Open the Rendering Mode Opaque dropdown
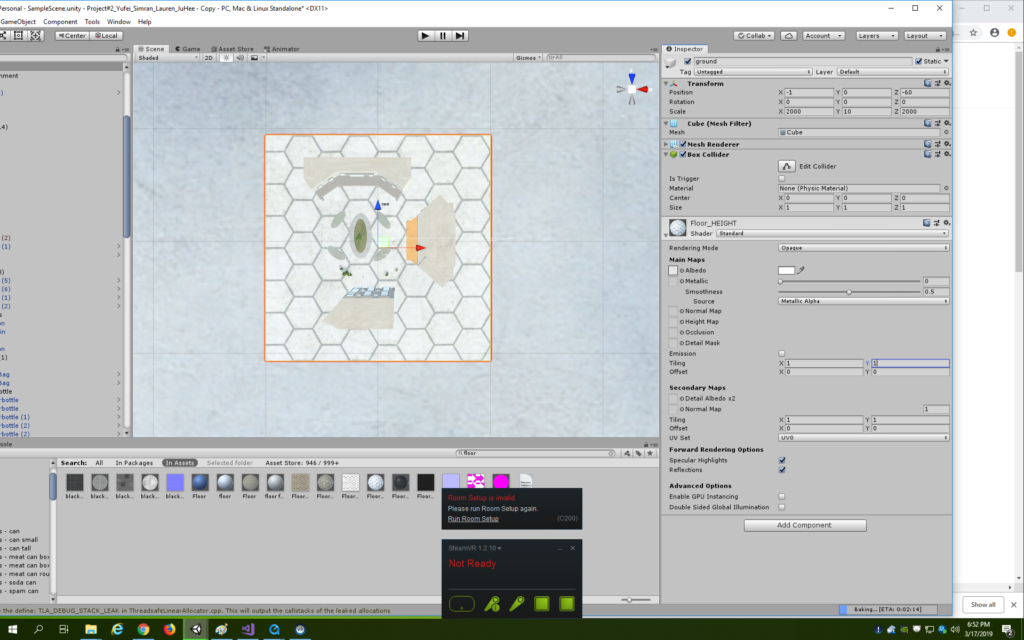Screen dimensions: 1024x640 coord(863,248)
